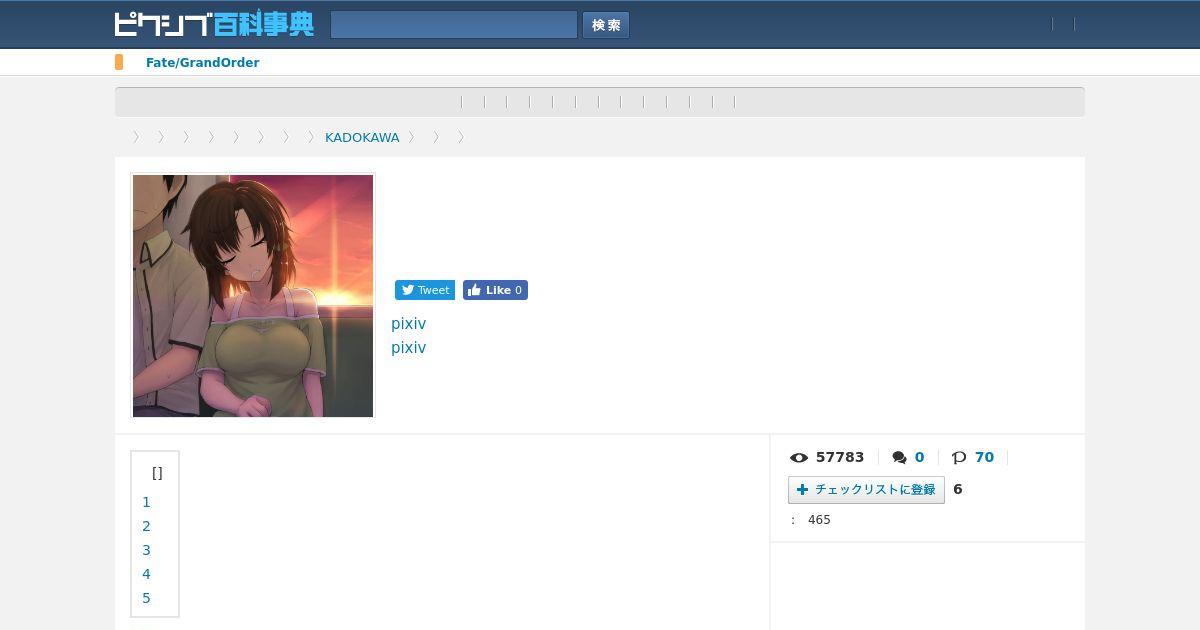Click the orange marker beside Fate/GrandOrder
This screenshot has height=630, width=1200.
click(x=119, y=62)
